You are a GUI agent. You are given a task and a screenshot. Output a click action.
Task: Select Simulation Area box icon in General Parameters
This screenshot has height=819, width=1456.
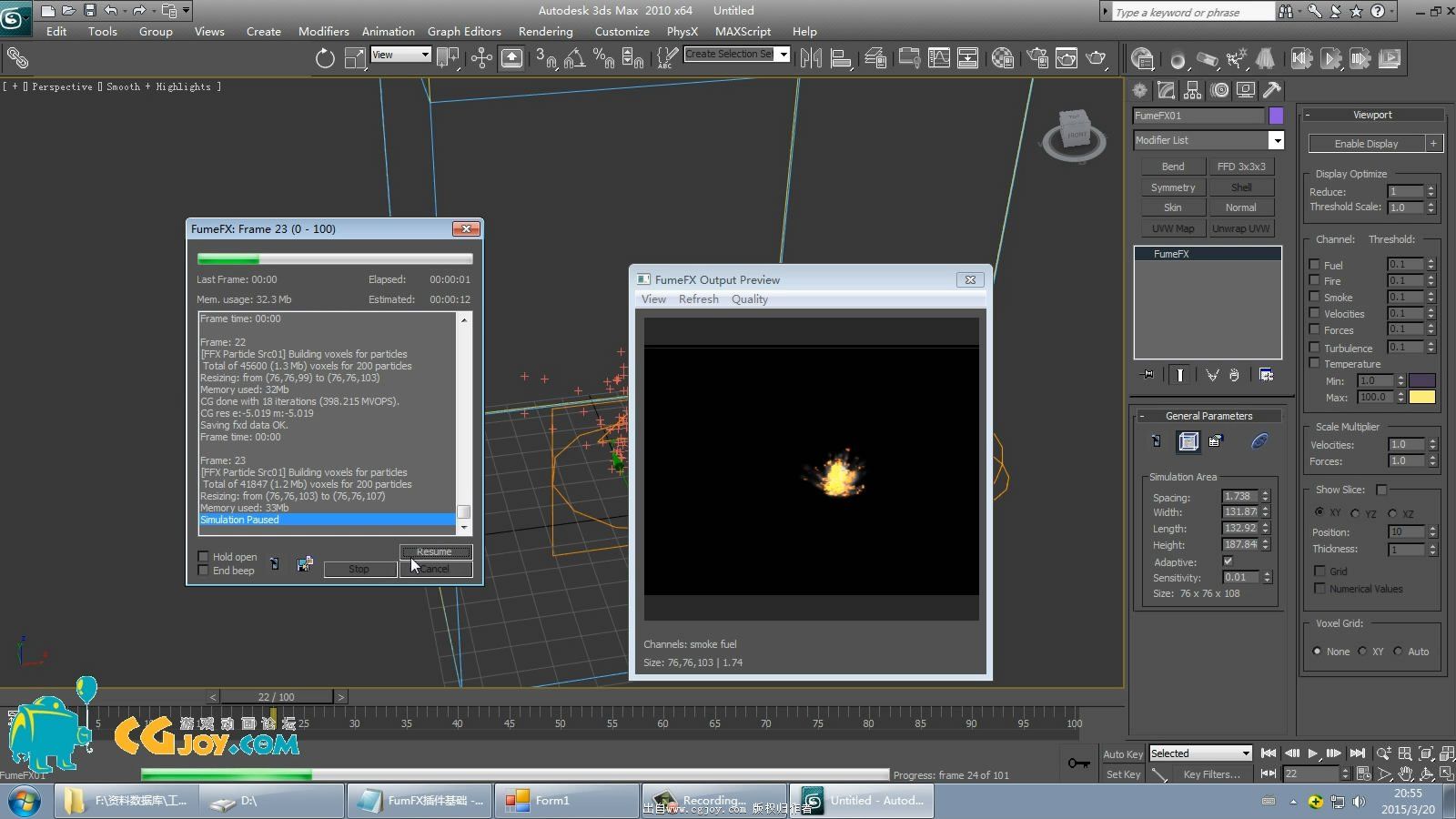pos(1188,441)
